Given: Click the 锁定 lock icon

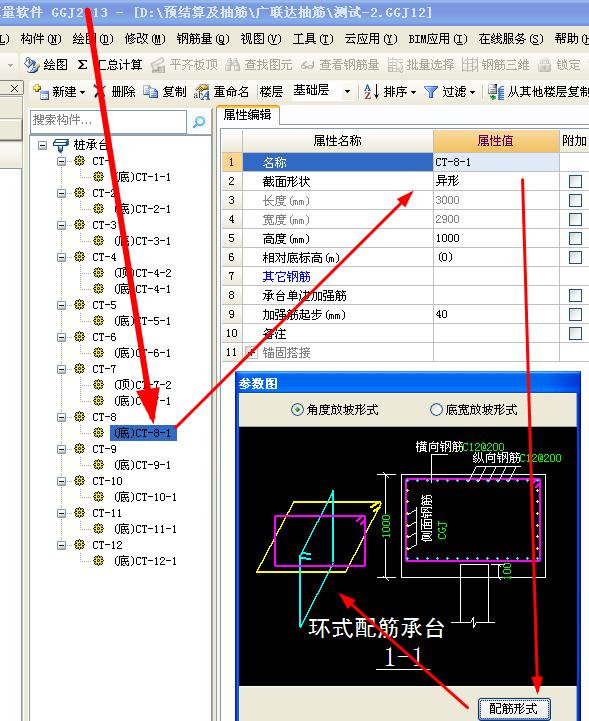Looking at the screenshot, I should [544, 65].
